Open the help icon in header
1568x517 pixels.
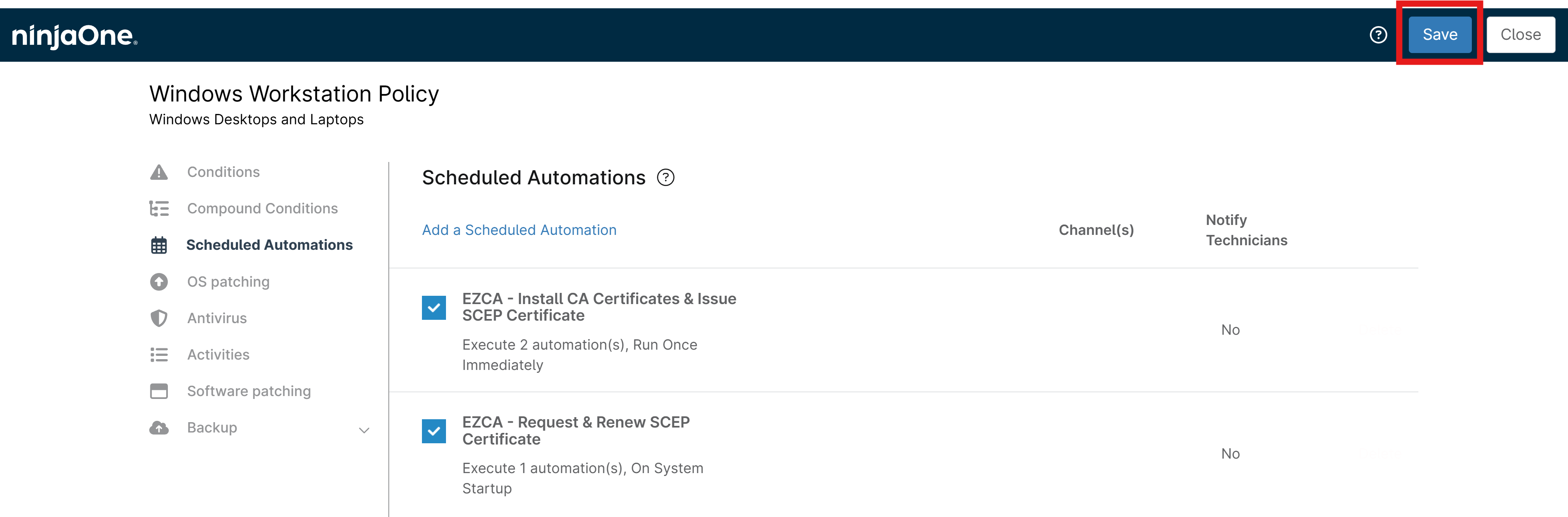coord(1378,35)
